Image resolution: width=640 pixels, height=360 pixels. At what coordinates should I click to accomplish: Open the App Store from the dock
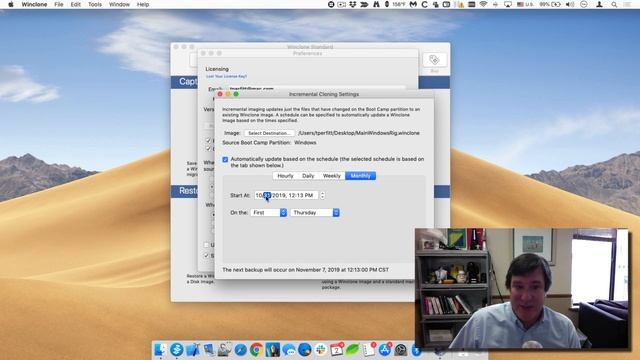click(384, 350)
